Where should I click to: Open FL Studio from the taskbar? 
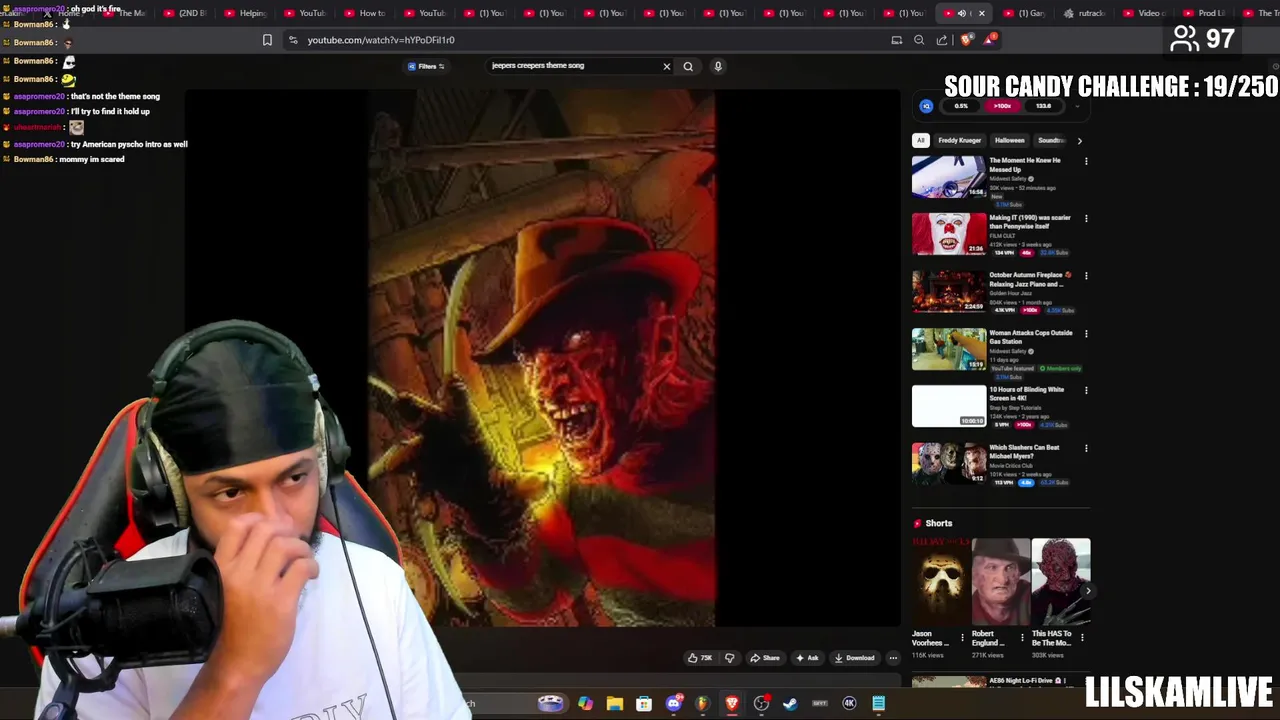[x=702, y=703]
